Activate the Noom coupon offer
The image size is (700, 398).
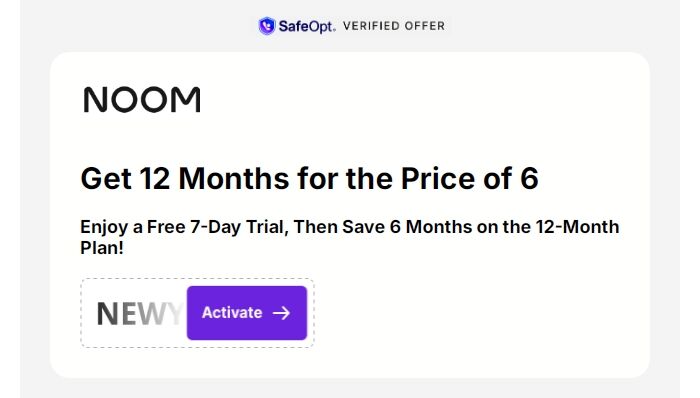point(247,313)
